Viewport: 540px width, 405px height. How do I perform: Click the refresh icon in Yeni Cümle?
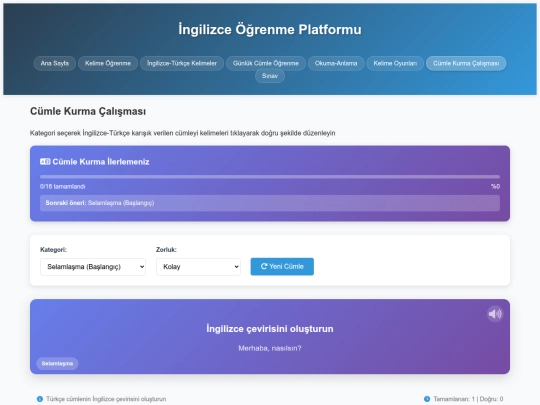[x=264, y=266]
